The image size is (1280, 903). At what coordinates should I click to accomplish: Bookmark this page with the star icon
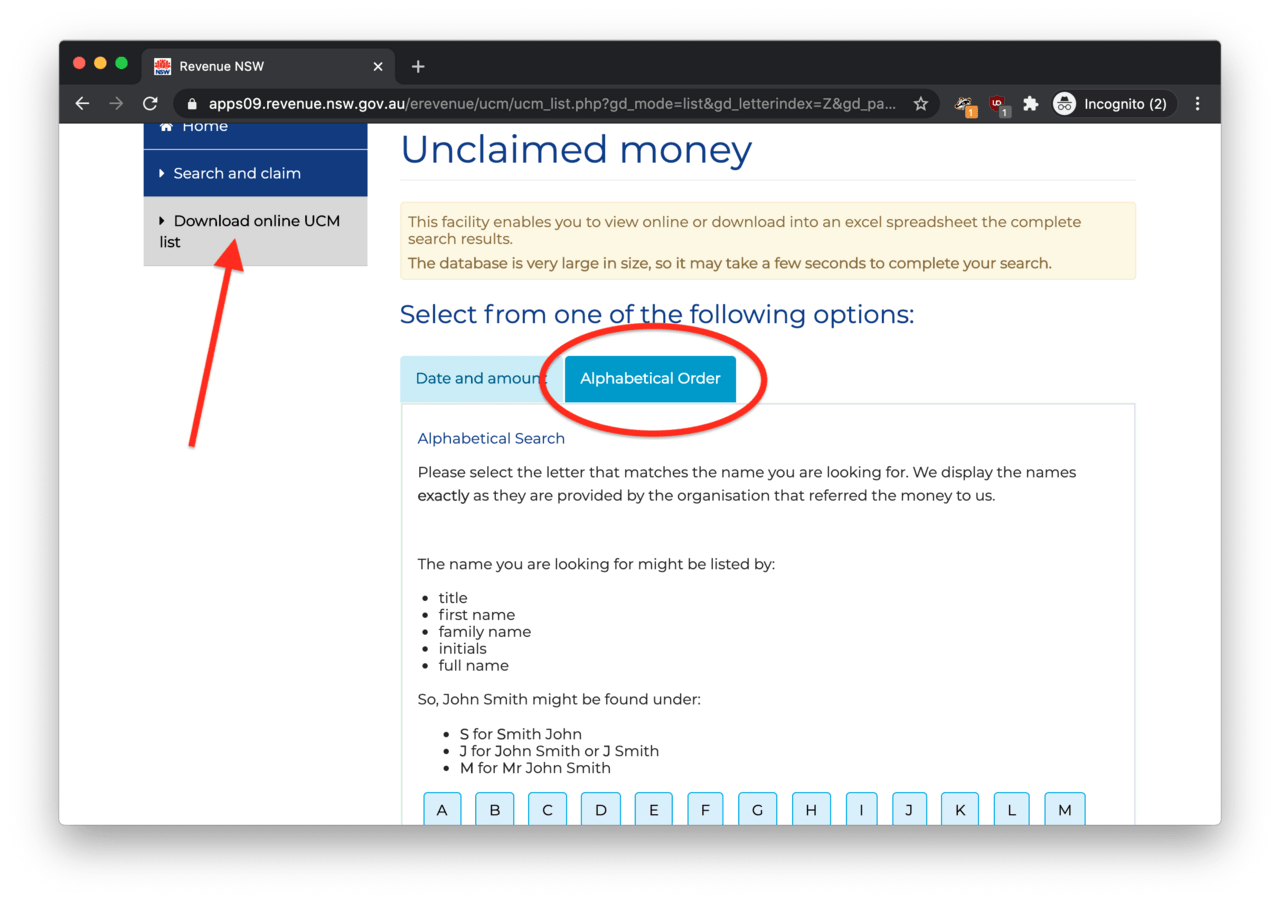(921, 104)
